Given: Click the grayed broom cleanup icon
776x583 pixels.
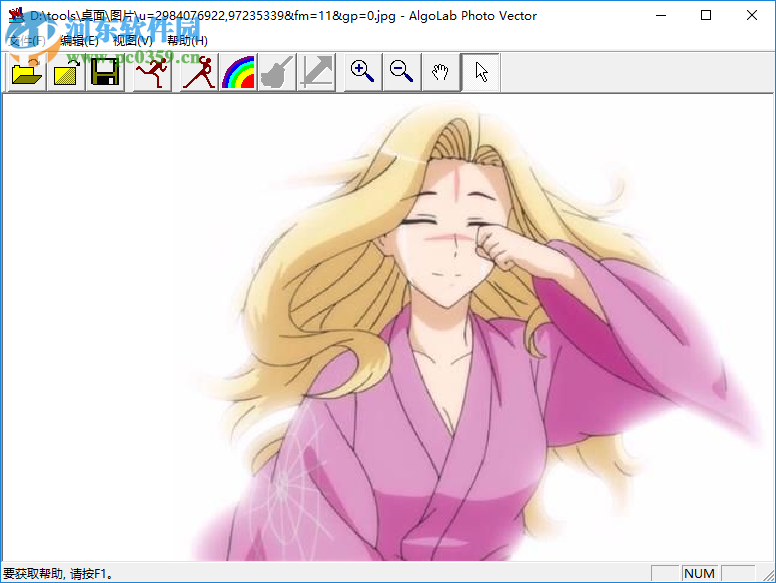Looking at the screenshot, I should coord(277,72).
